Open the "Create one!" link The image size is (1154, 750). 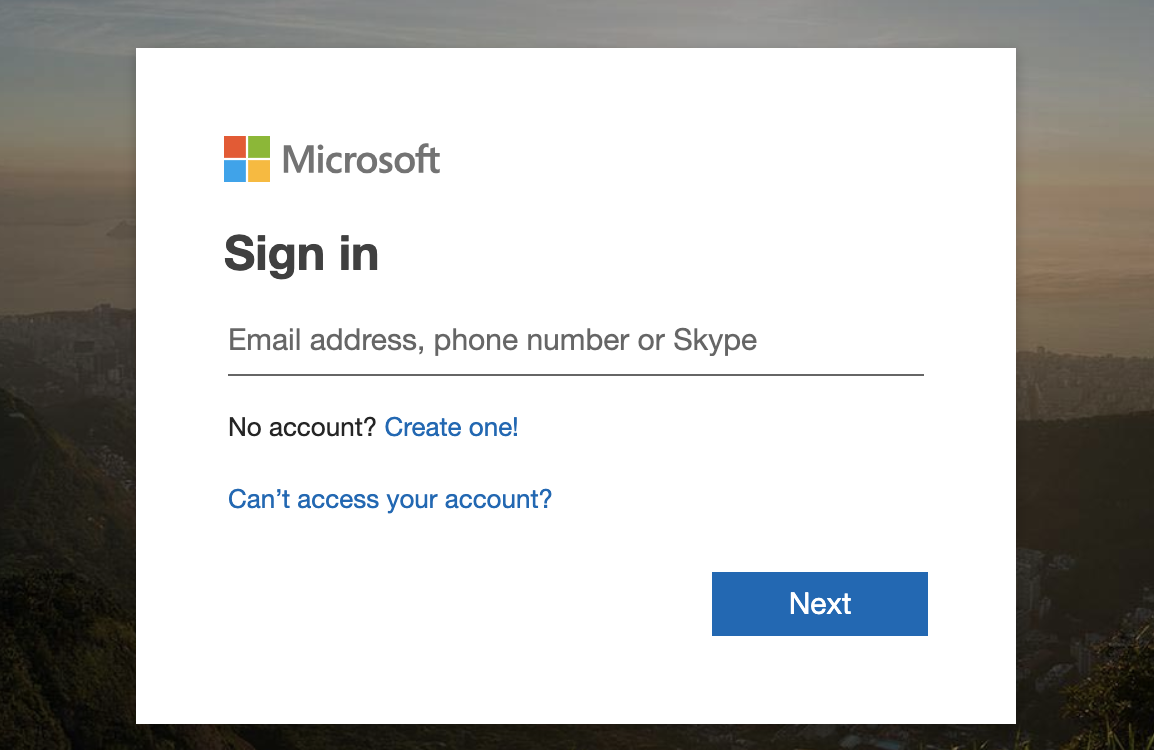click(x=451, y=428)
